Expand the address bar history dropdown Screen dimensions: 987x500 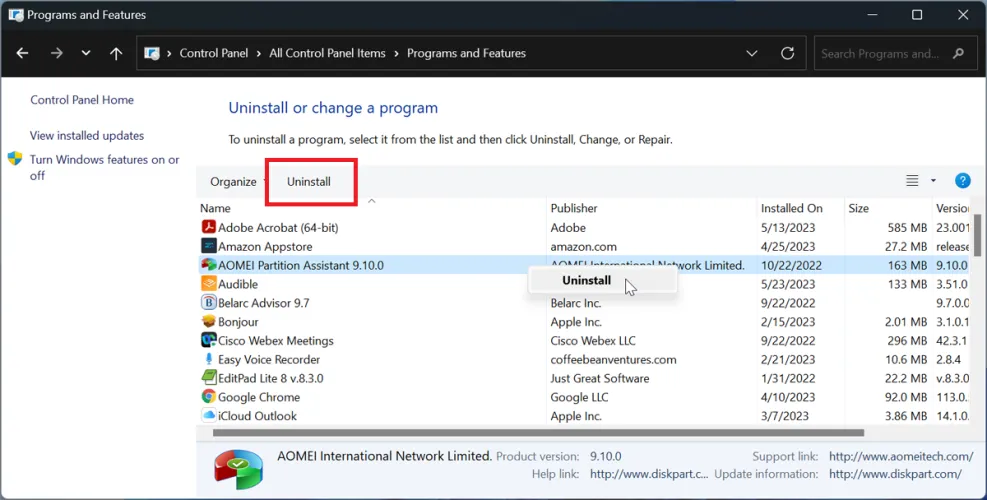[x=752, y=54]
